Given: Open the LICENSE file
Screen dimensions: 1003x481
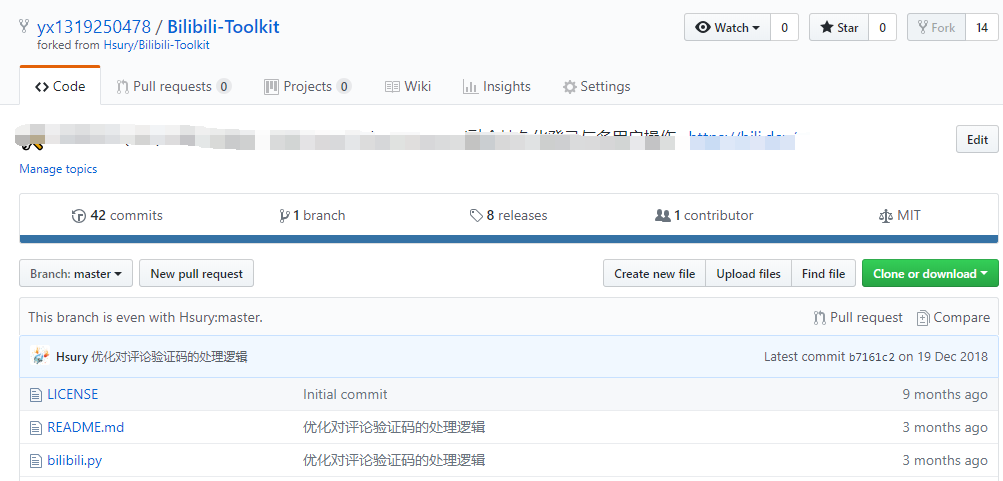Looking at the screenshot, I should click(73, 394).
